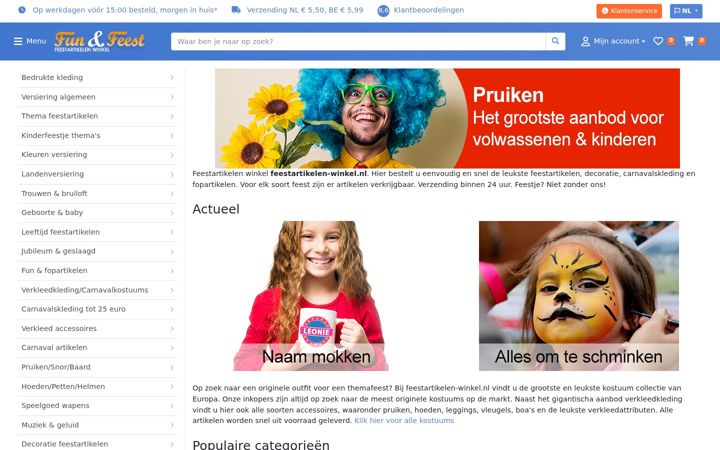The height and width of the screenshot is (450, 720).
Task: Expand Kleuren versiering chevron
Action: tap(172, 155)
